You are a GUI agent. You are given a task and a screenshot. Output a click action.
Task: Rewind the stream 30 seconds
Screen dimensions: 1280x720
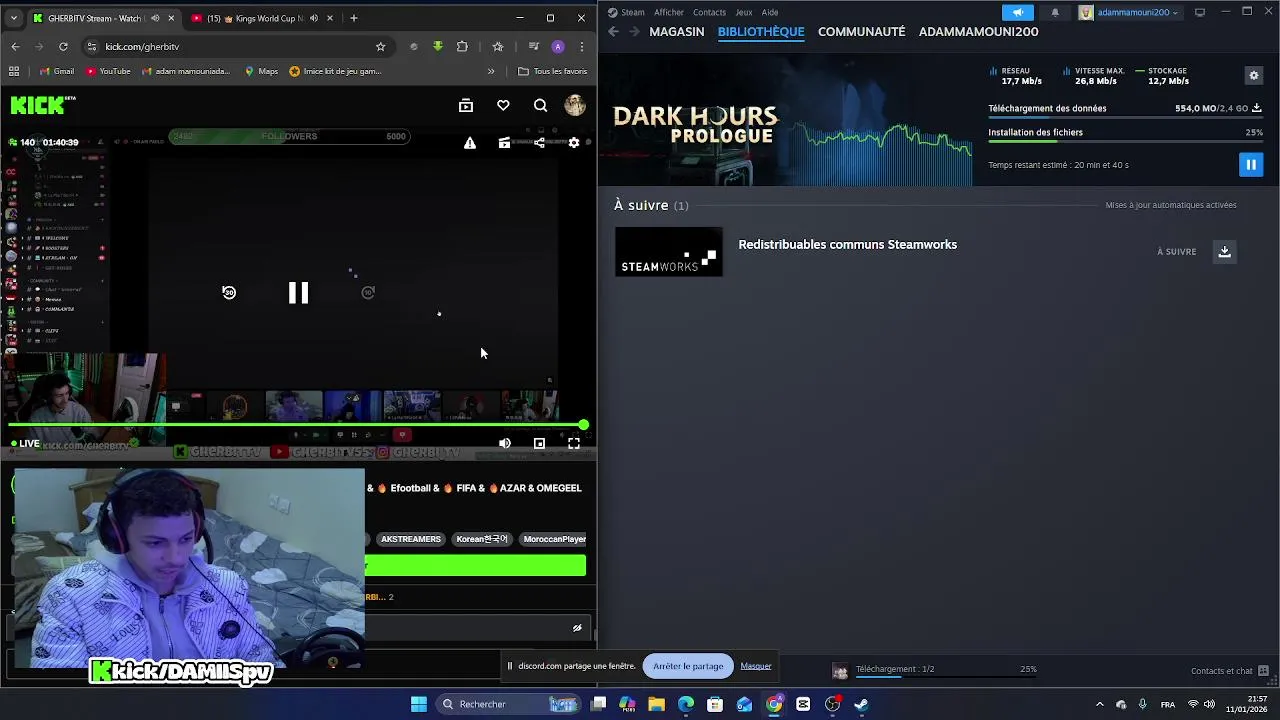(x=229, y=292)
